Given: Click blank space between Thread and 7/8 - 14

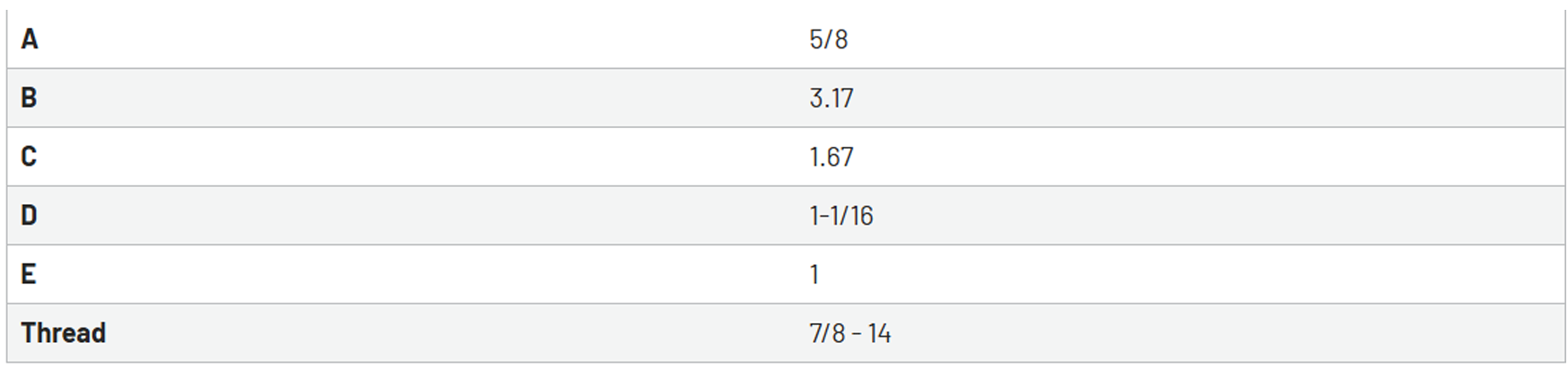Looking at the screenshot, I should click(x=457, y=333).
